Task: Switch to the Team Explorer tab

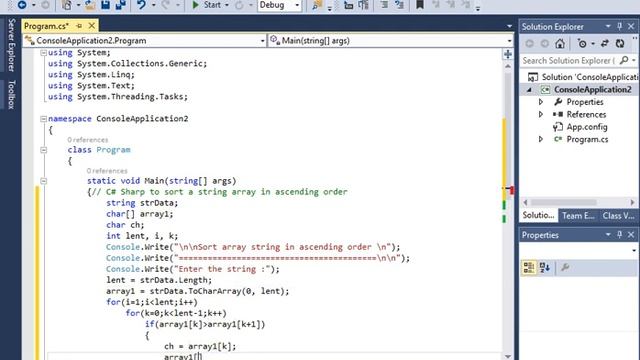Action: 578,216
